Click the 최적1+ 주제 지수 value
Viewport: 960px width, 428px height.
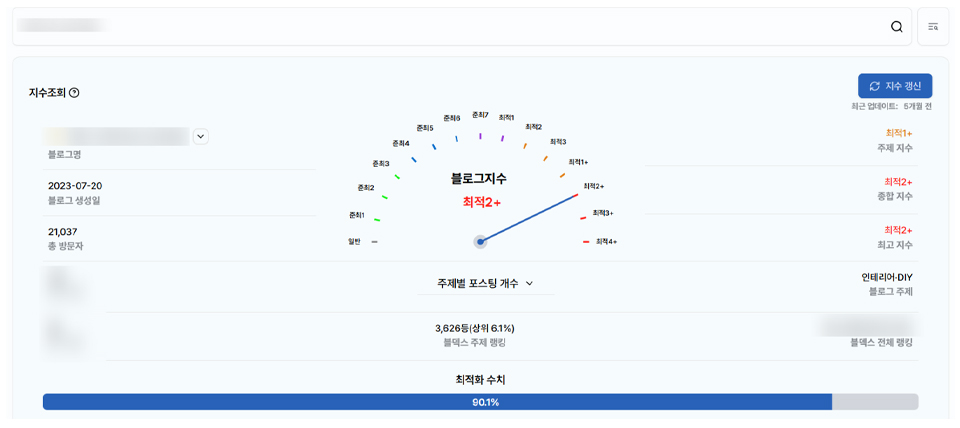[x=898, y=133]
